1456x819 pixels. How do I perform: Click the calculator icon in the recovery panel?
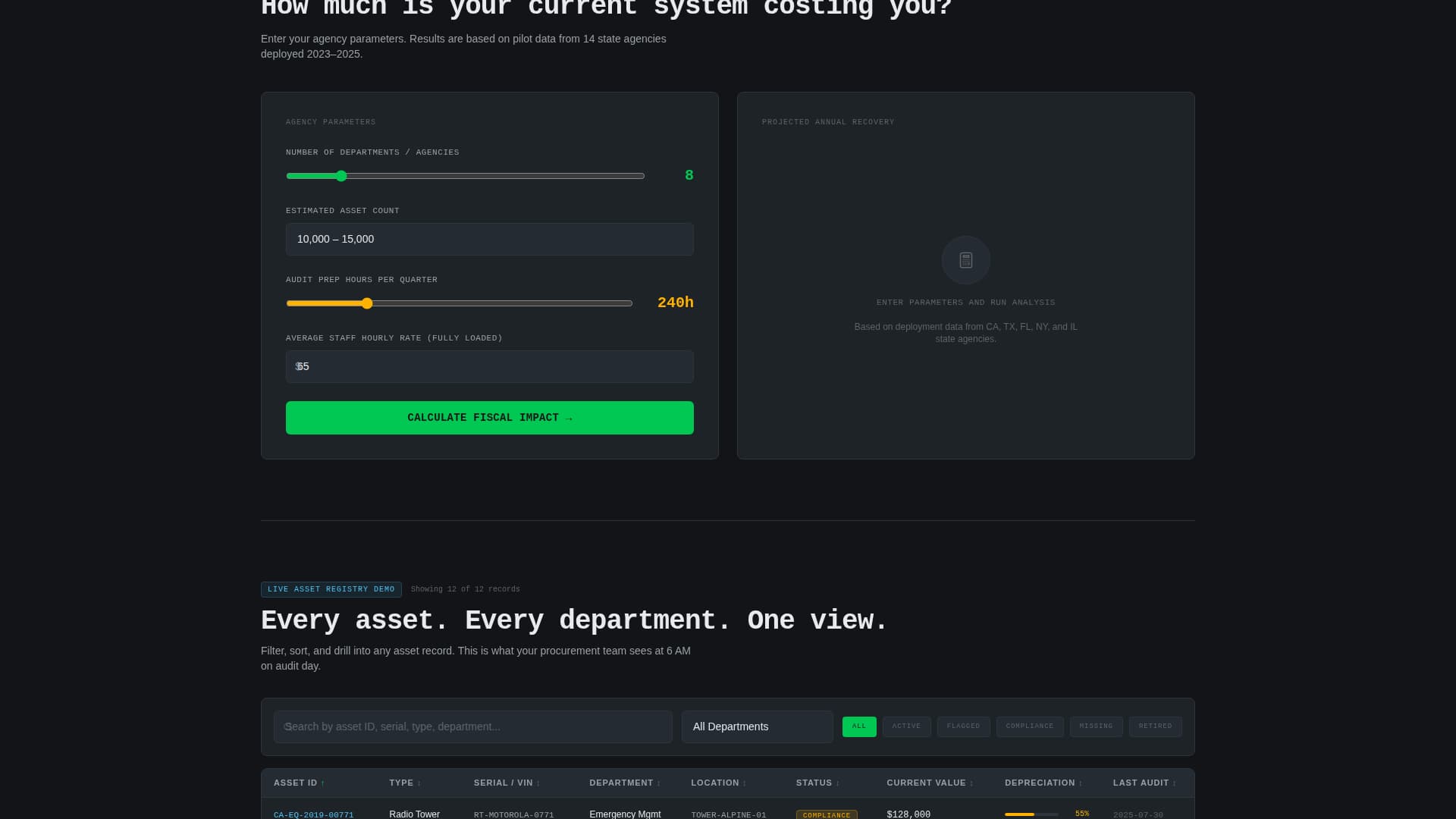click(965, 260)
